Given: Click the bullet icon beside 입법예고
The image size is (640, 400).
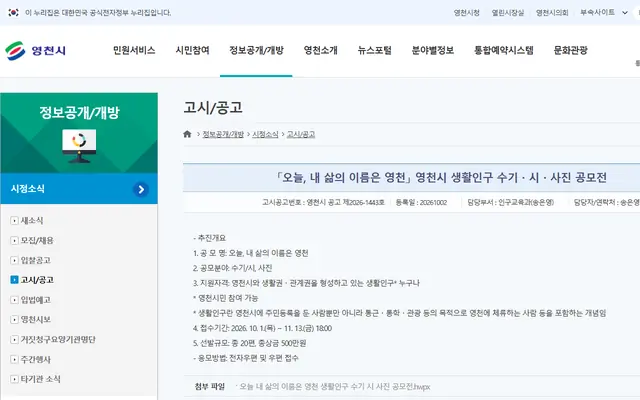Looking at the screenshot, I should point(14,300).
